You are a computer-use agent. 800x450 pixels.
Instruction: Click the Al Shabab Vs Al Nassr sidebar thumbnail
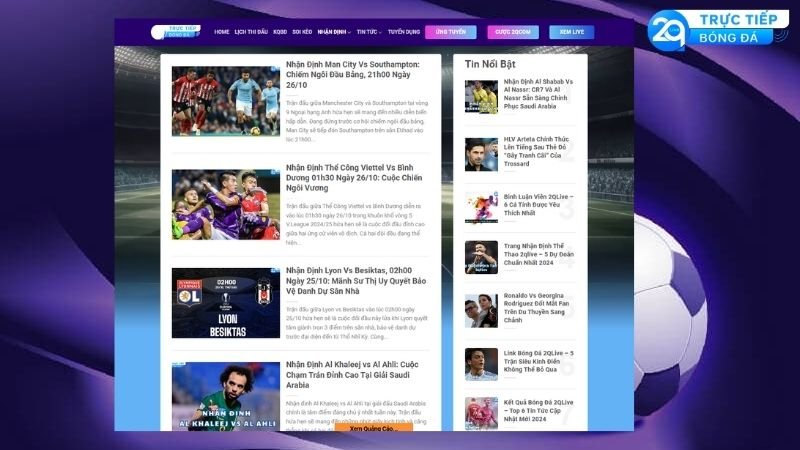(481, 96)
